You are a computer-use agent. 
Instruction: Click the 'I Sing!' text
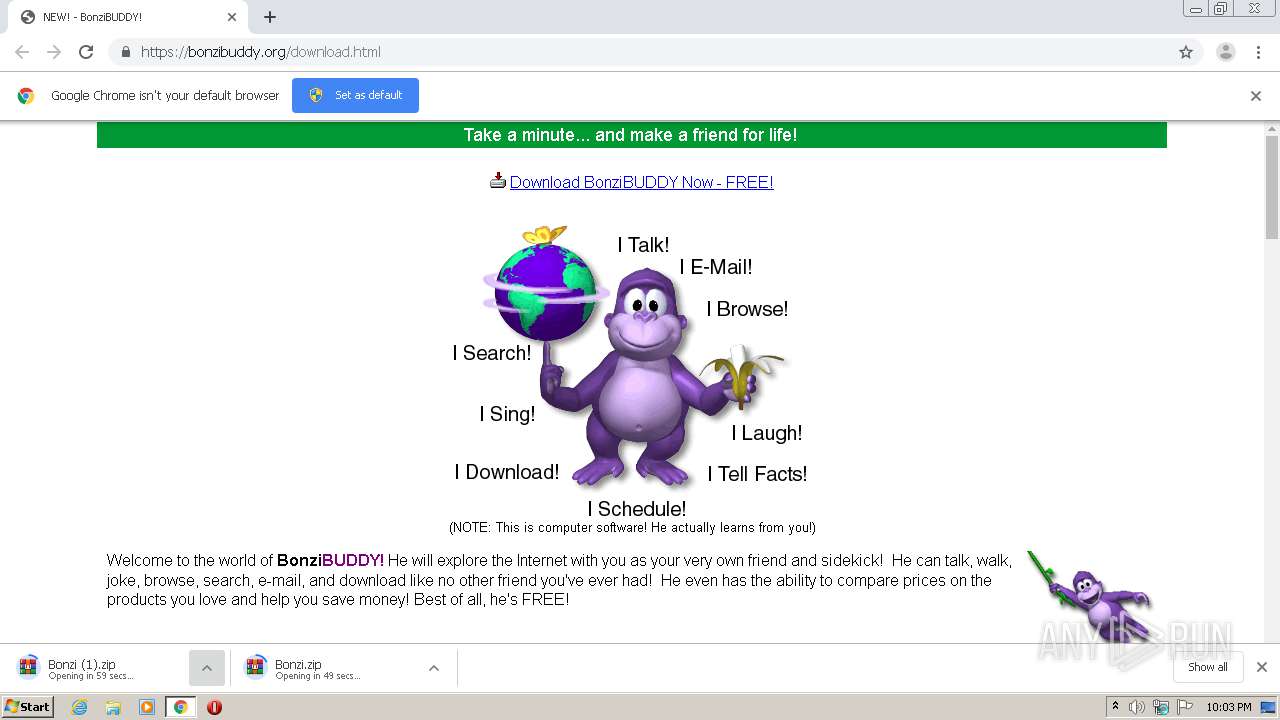(x=507, y=414)
